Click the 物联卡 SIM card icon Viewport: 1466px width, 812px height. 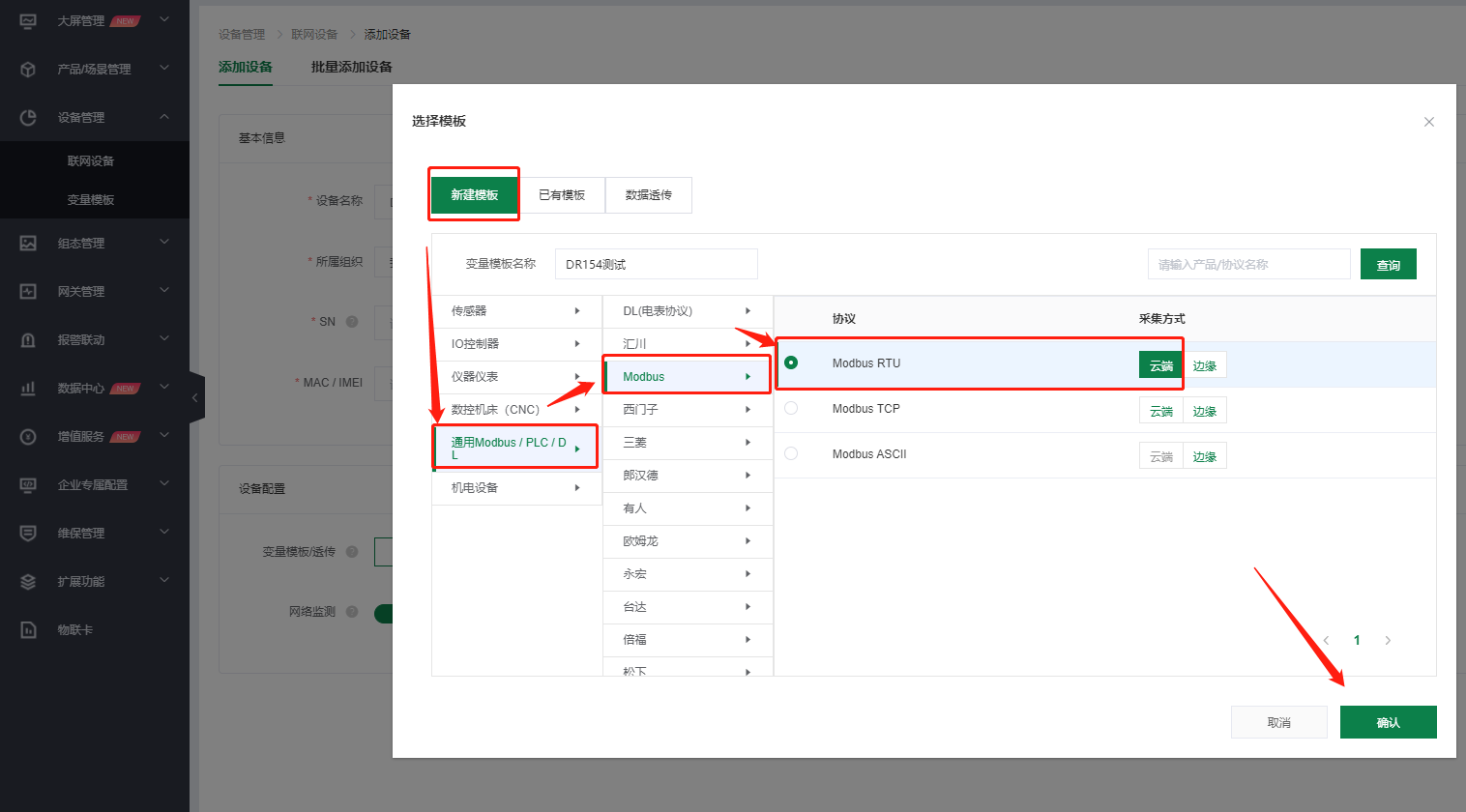point(28,629)
